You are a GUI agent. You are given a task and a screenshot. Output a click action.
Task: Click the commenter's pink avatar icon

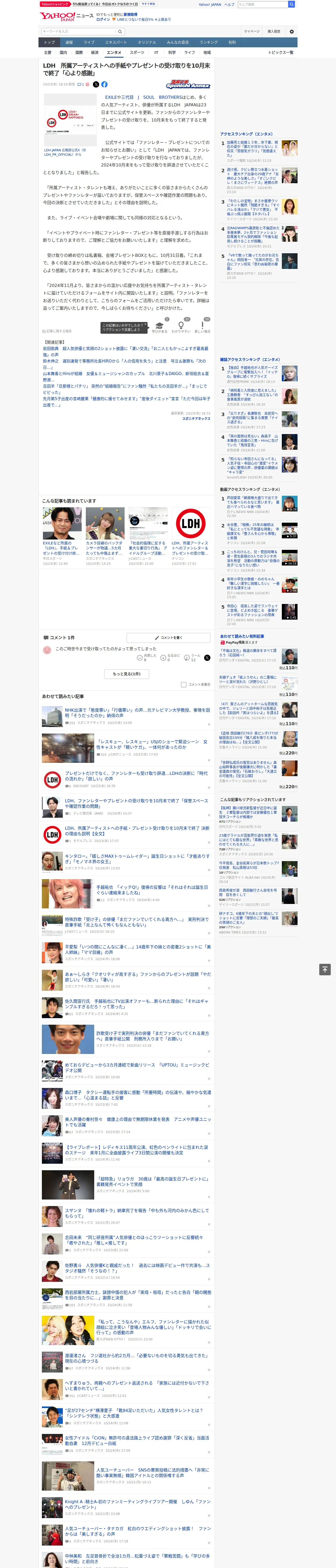click(x=47, y=650)
